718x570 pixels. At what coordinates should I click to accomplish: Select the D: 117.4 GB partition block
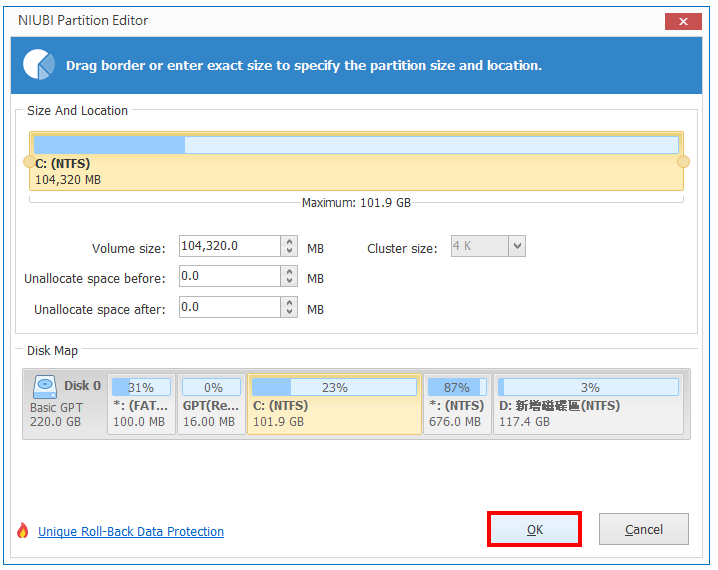[x=588, y=404]
